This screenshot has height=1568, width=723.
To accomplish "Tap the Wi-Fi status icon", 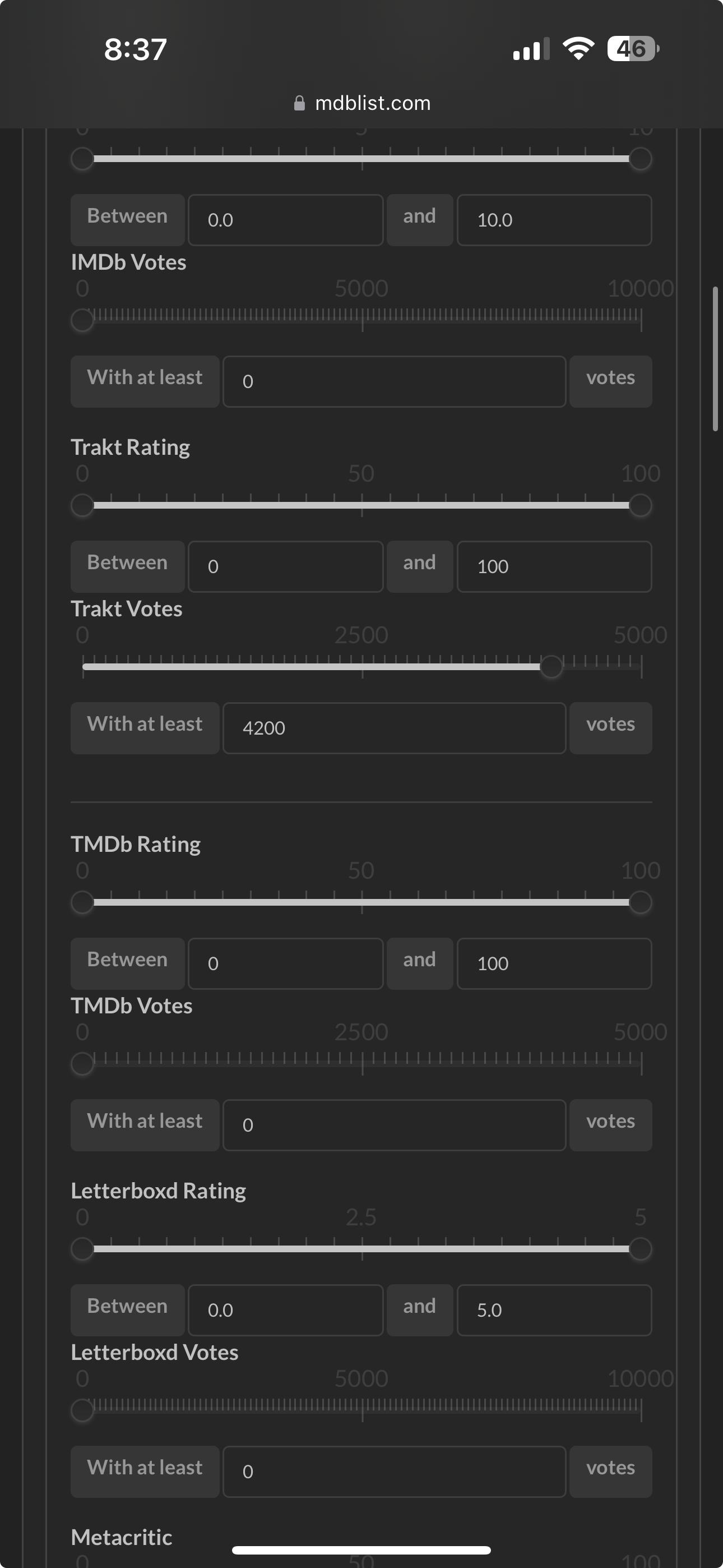I will [x=578, y=49].
